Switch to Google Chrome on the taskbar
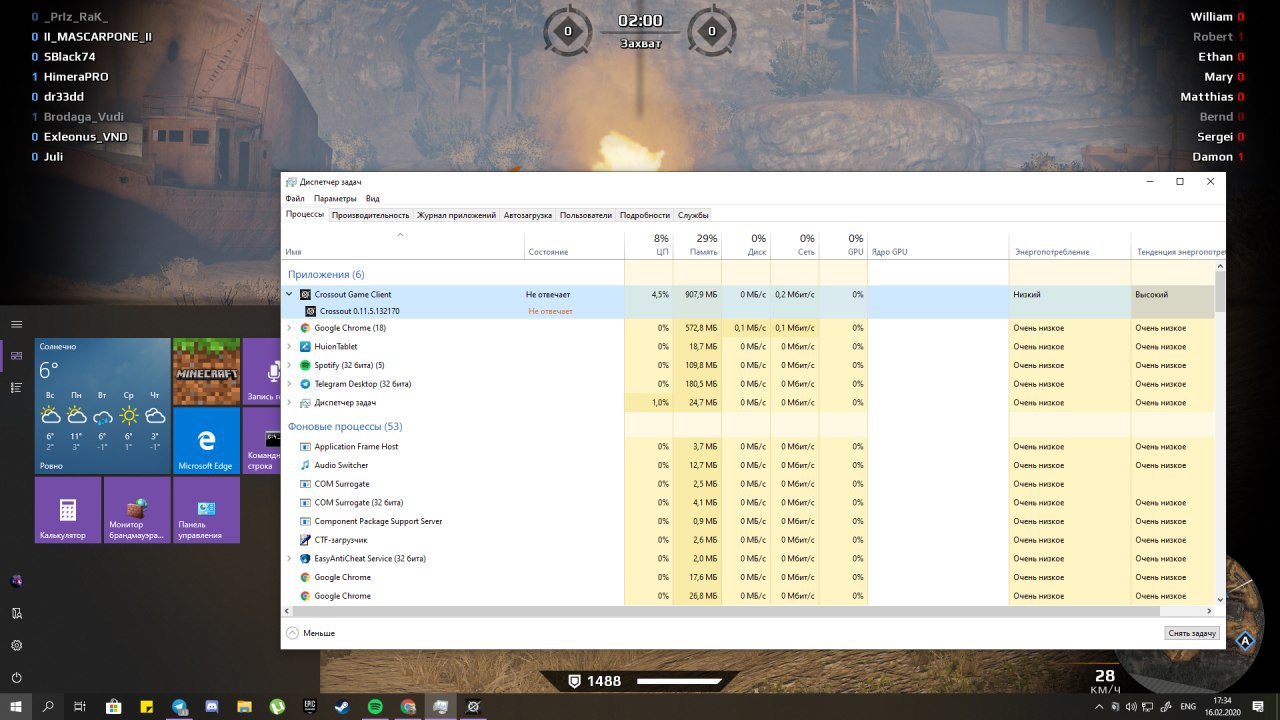 [x=408, y=706]
